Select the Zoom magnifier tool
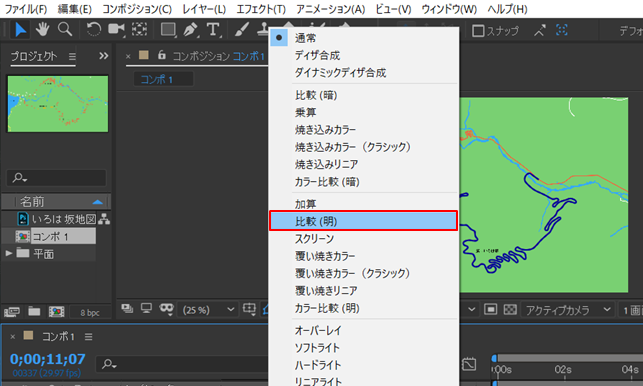643x386 pixels. click(x=64, y=30)
